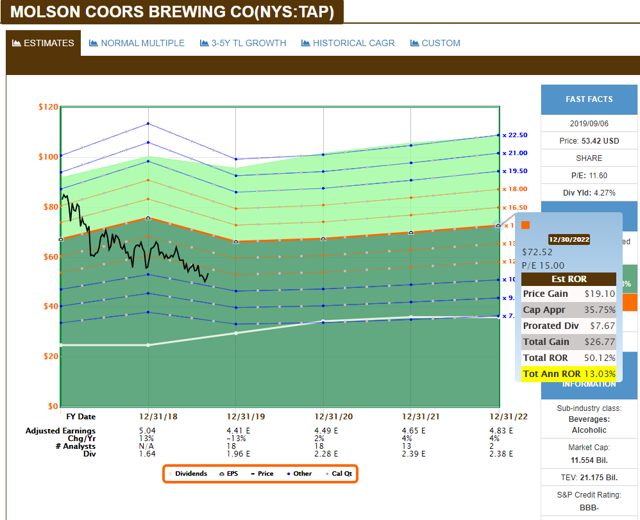Click the Price Gain $19.10 row
The width and height of the screenshot is (640, 520).
pos(569,293)
